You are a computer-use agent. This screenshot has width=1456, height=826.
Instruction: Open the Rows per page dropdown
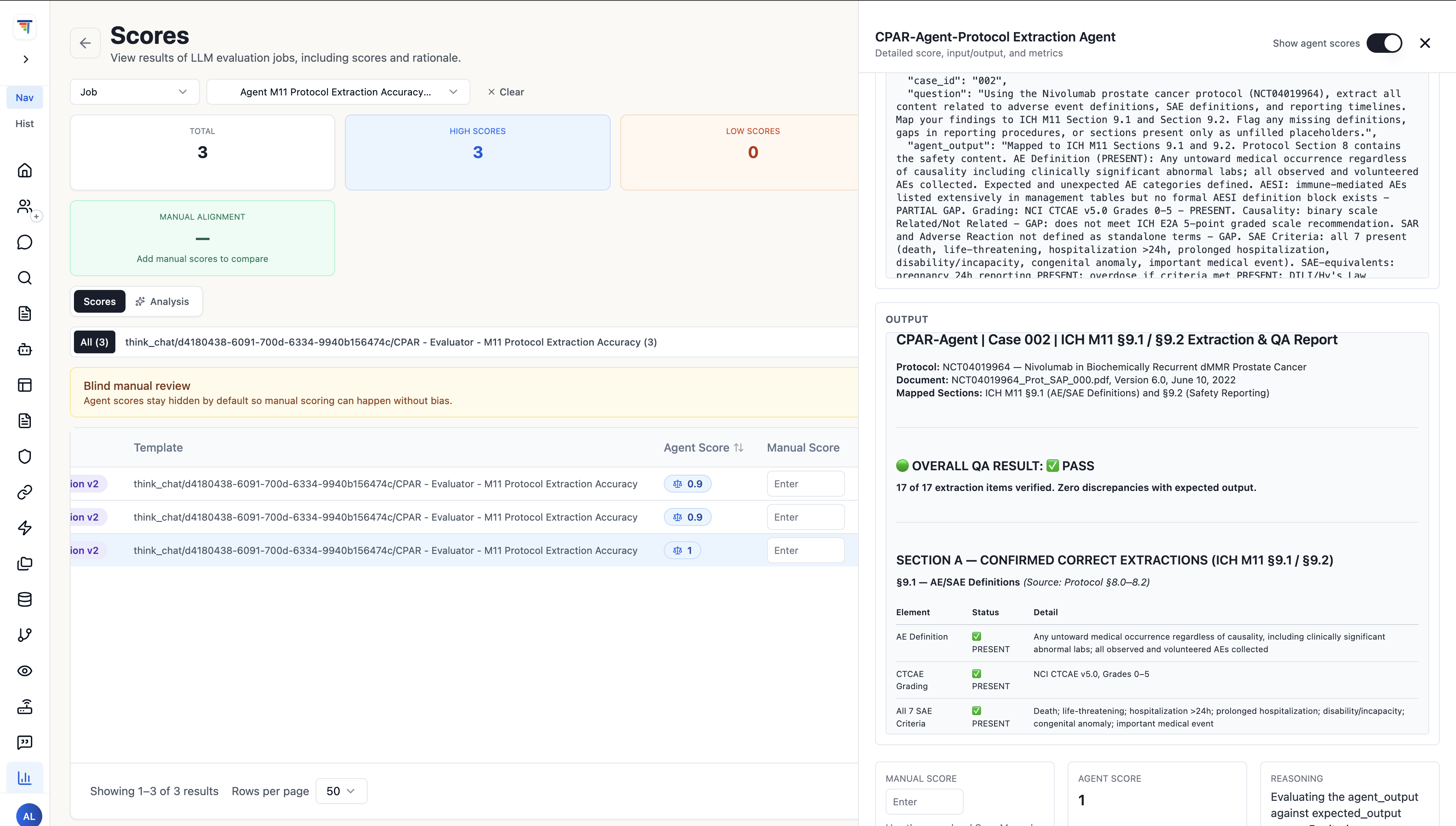coord(341,791)
